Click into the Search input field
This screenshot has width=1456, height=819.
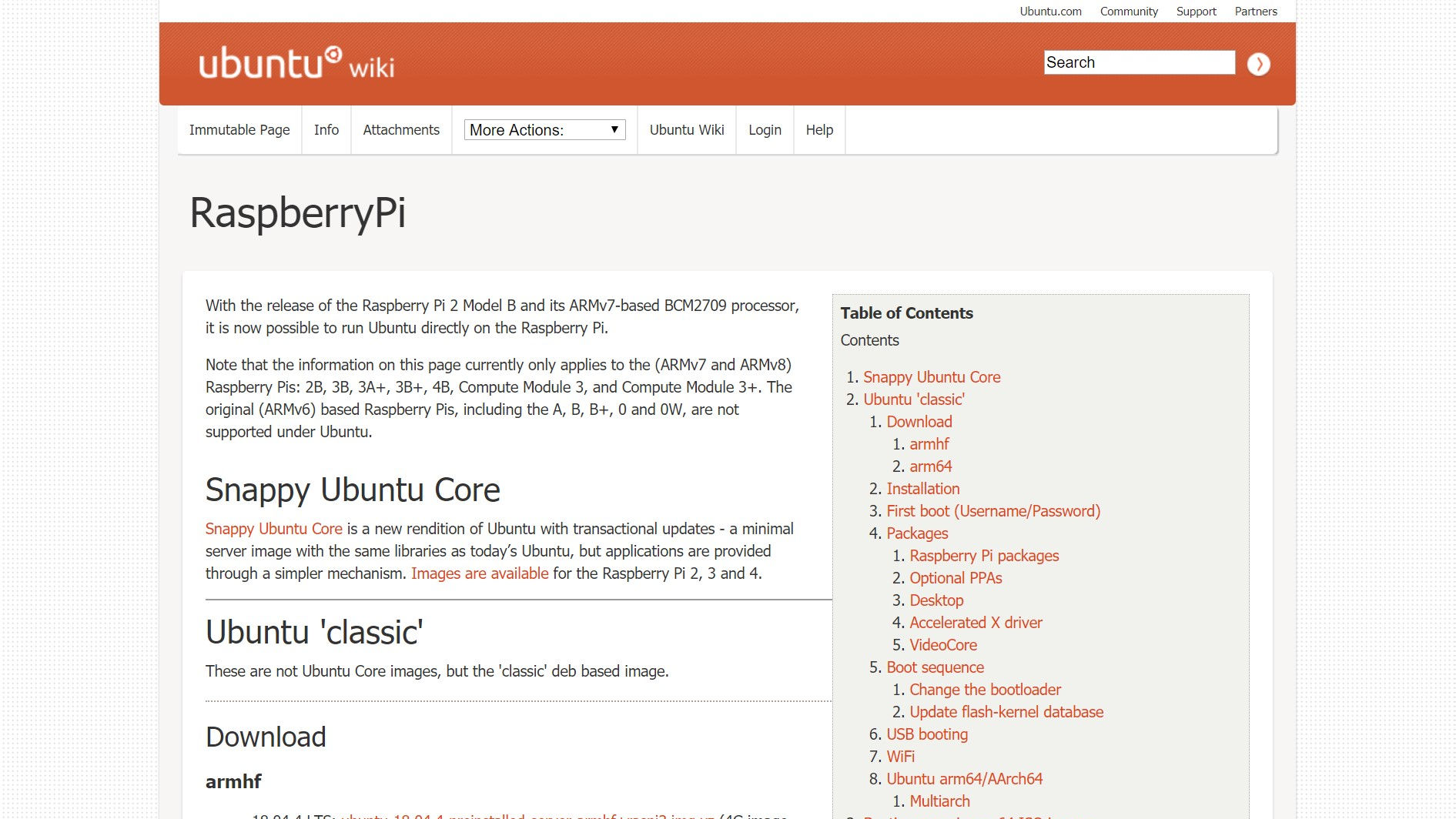point(1139,62)
